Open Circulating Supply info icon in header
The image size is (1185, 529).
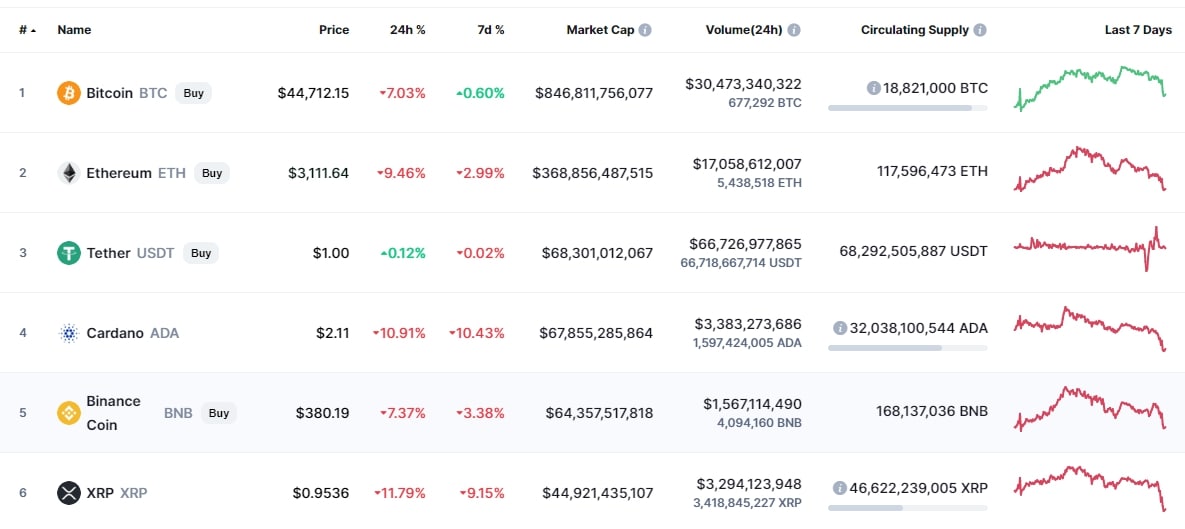click(979, 30)
